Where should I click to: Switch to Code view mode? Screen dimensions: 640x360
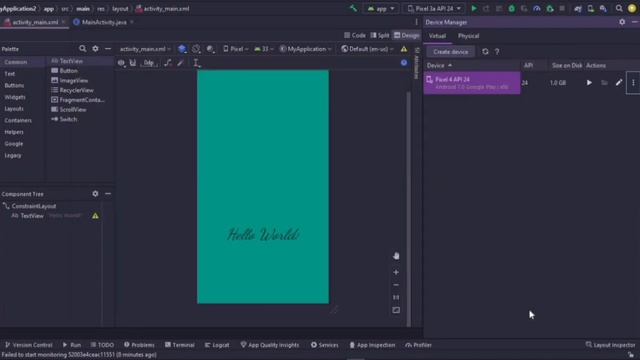click(355, 36)
